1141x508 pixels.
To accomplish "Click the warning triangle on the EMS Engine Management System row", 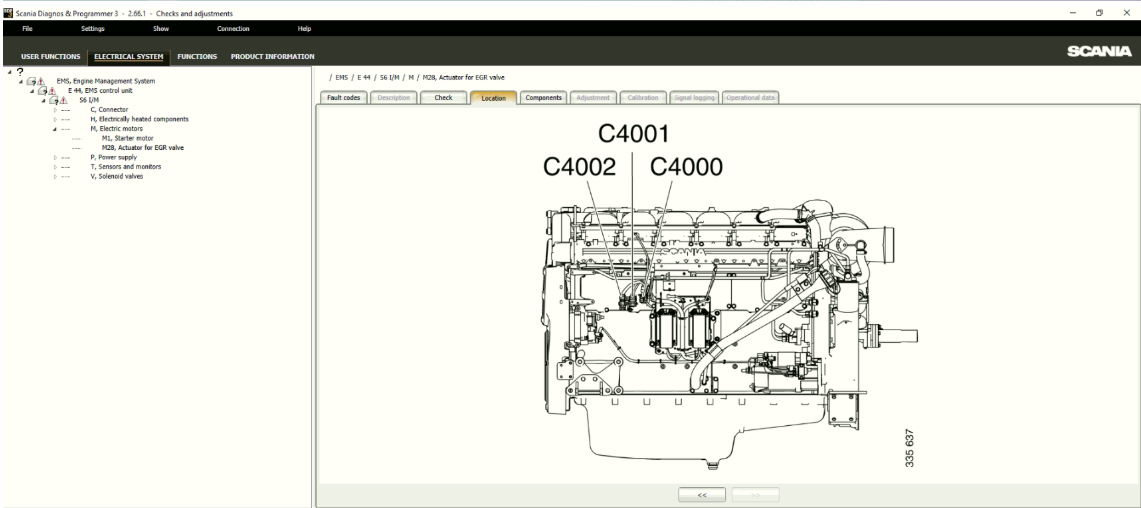I will coord(41,82).
